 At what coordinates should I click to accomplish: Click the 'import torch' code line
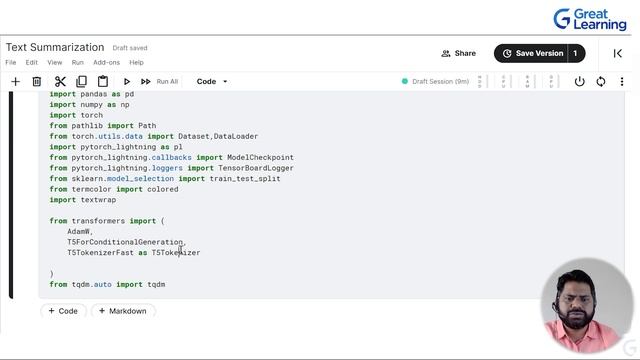(x=76, y=115)
